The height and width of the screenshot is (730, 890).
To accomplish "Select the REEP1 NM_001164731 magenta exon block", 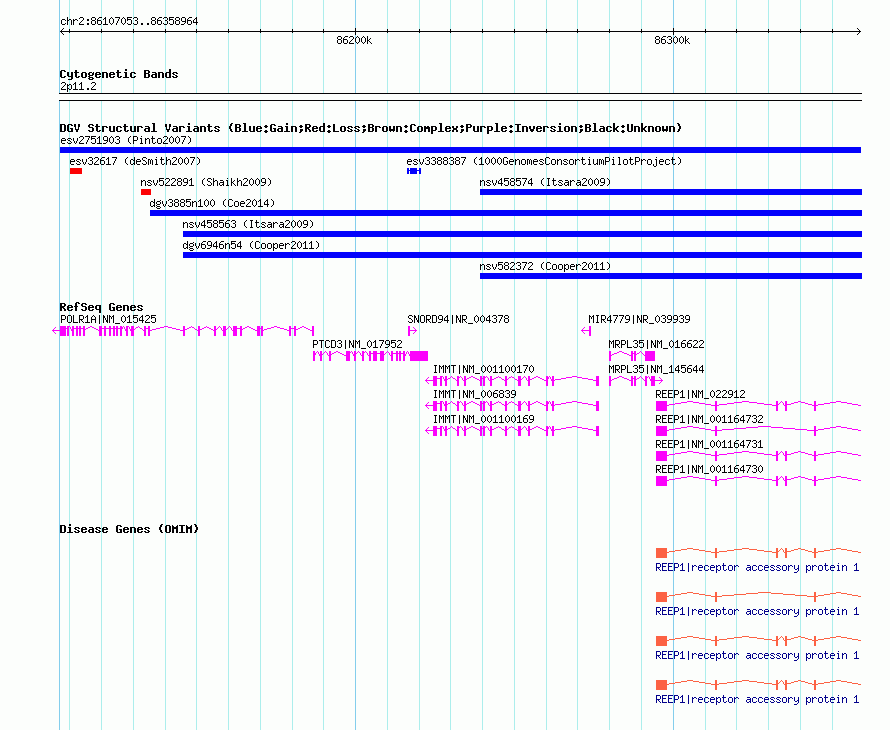I will [x=661, y=456].
